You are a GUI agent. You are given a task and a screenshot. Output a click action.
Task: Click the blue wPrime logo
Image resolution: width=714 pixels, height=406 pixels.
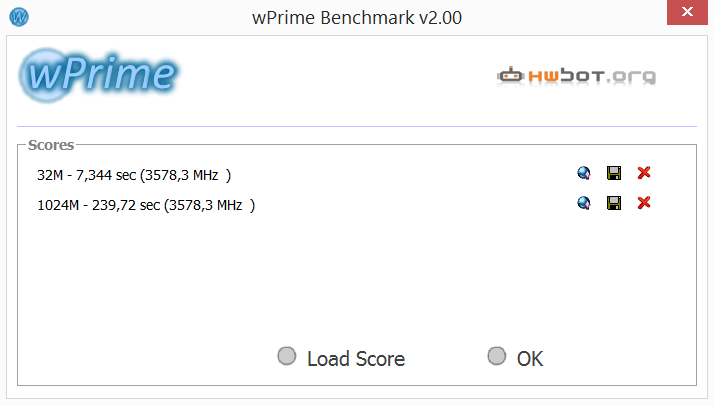(x=98, y=75)
